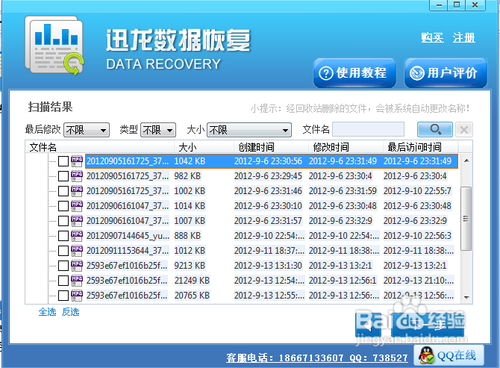This screenshot has height=368, width=500.
Task: Click the QQ penguin online-chat icon
Action: point(426,356)
